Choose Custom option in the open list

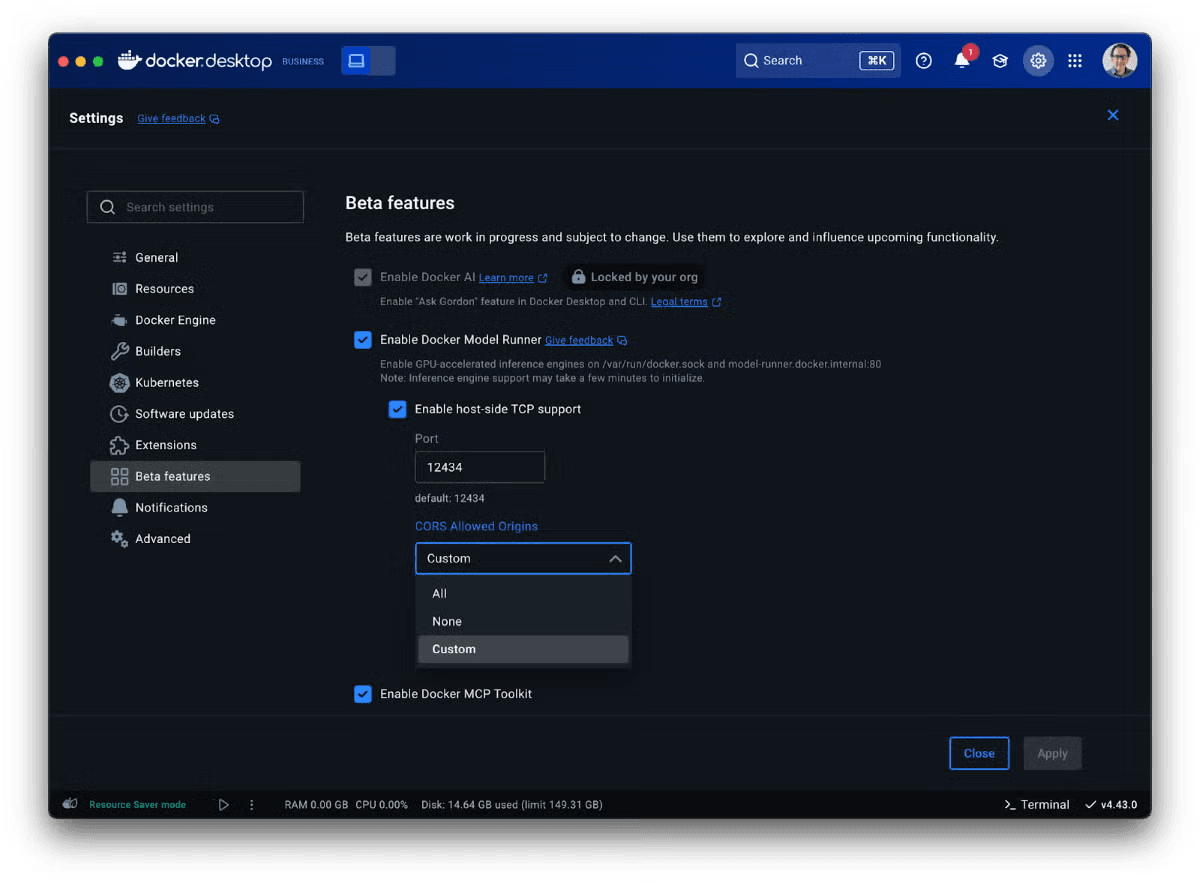(523, 649)
